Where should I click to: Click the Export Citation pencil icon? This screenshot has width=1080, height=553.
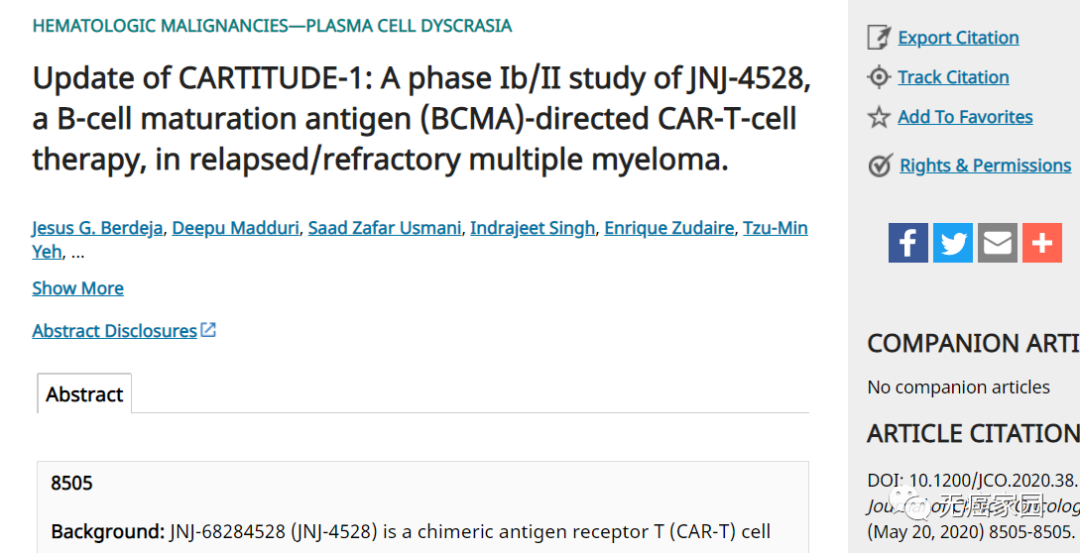878,38
